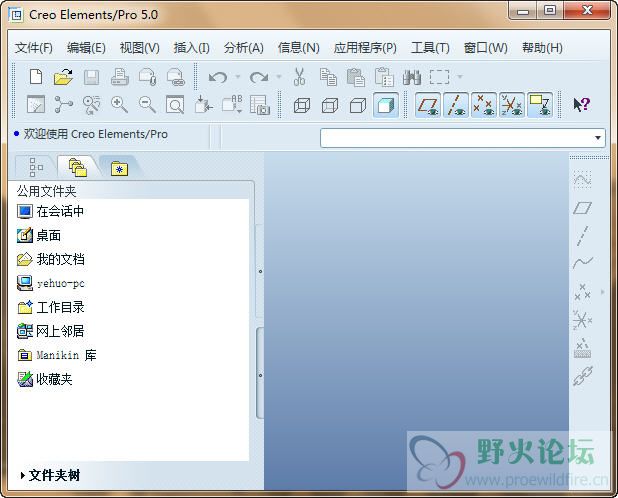Switch to the Model Tree navigator tab
This screenshot has height=498, width=618.
(x=35, y=167)
